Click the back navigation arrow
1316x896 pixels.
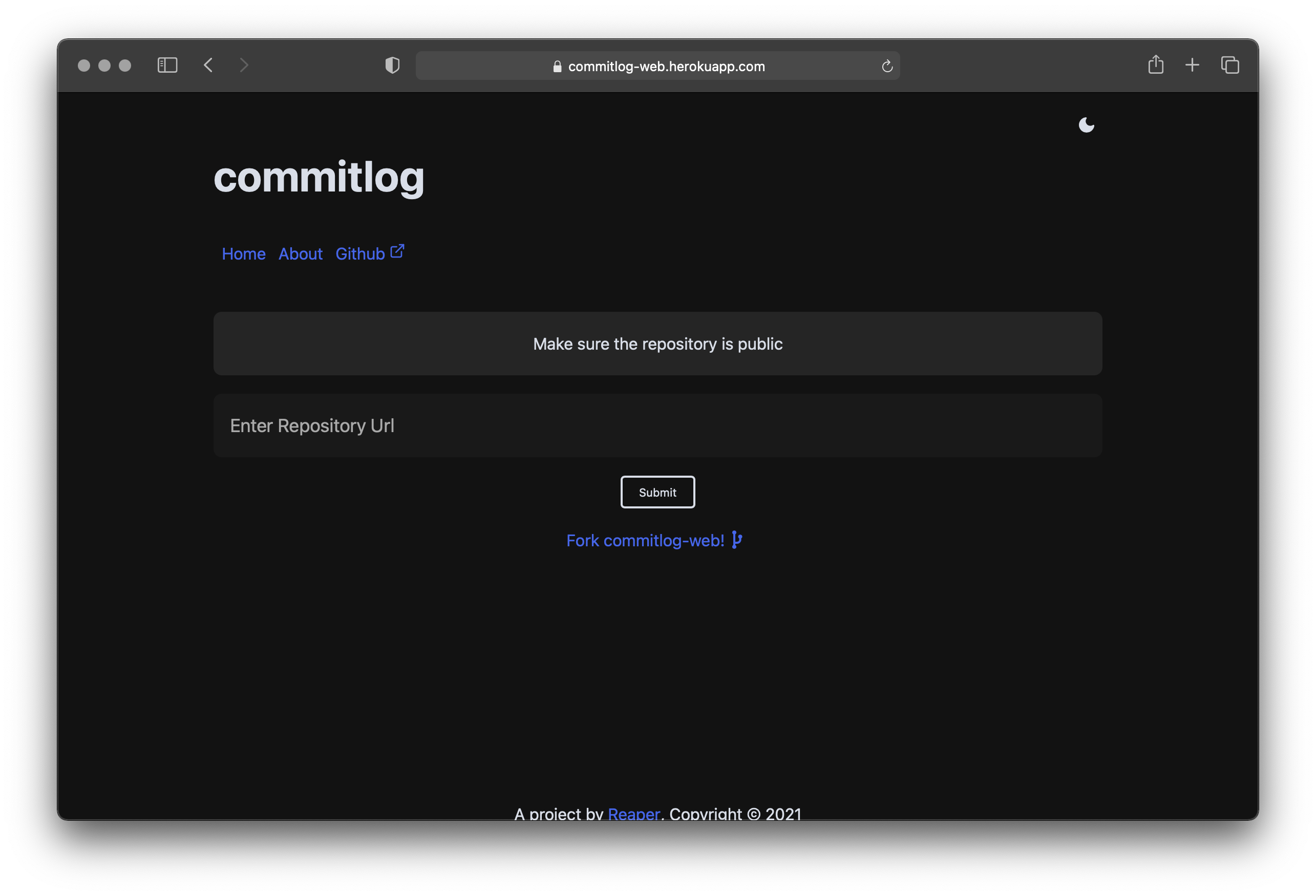[x=208, y=65]
